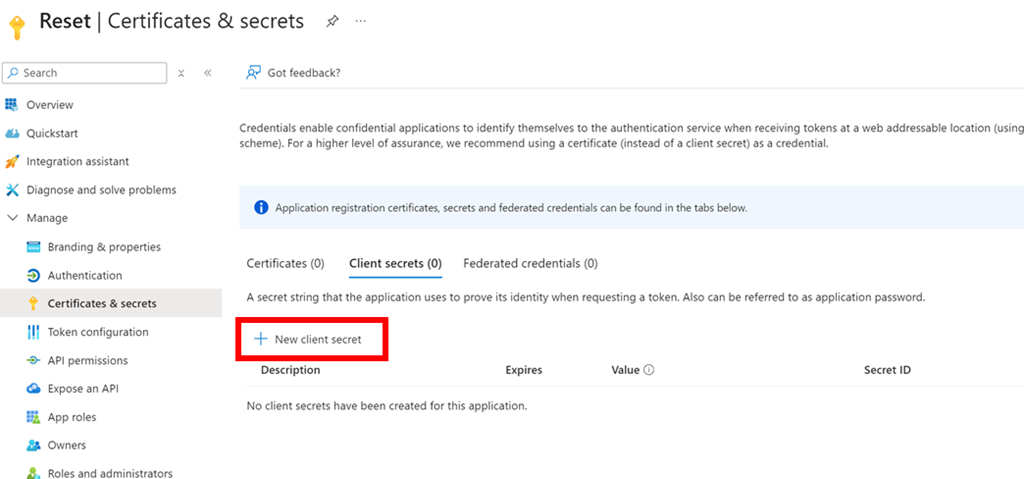Clear the sidebar search with X button
1024x479 pixels.
[181, 73]
